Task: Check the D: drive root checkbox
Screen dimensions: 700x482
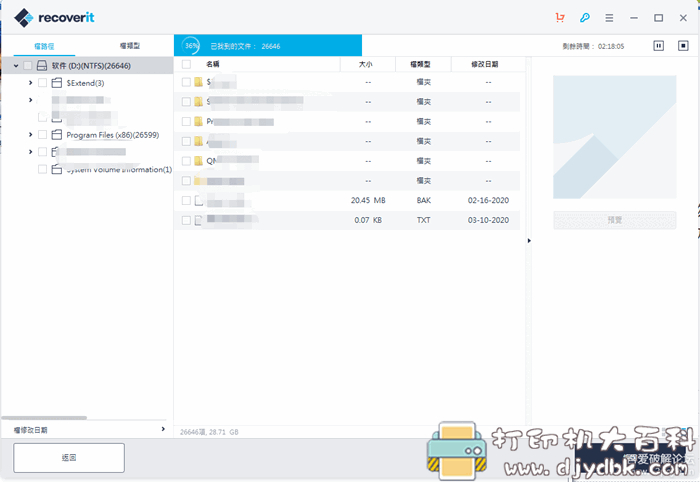Action: pyautogui.click(x=28, y=66)
